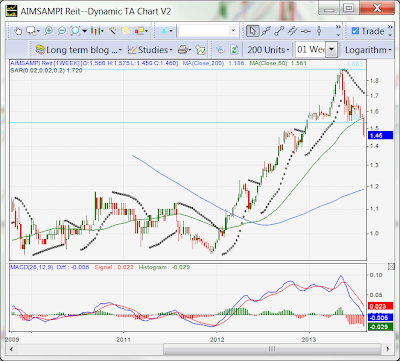The image size is (400, 361).
Task: Select the arrow pointer cursor tool
Action: pos(253,31)
